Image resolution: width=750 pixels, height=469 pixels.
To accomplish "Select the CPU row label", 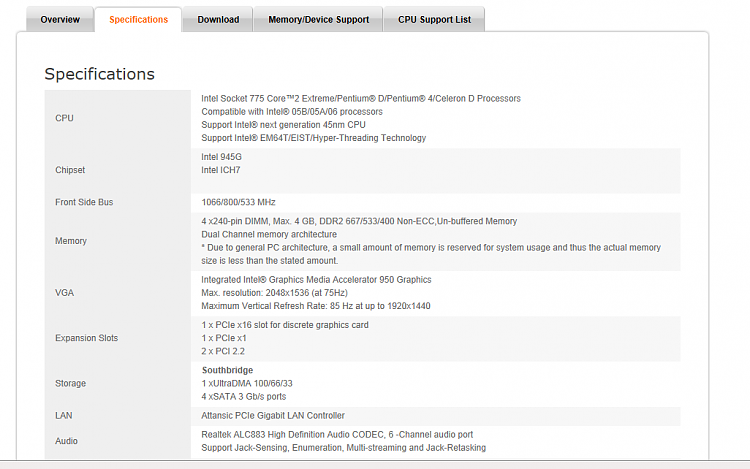I will (64, 118).
